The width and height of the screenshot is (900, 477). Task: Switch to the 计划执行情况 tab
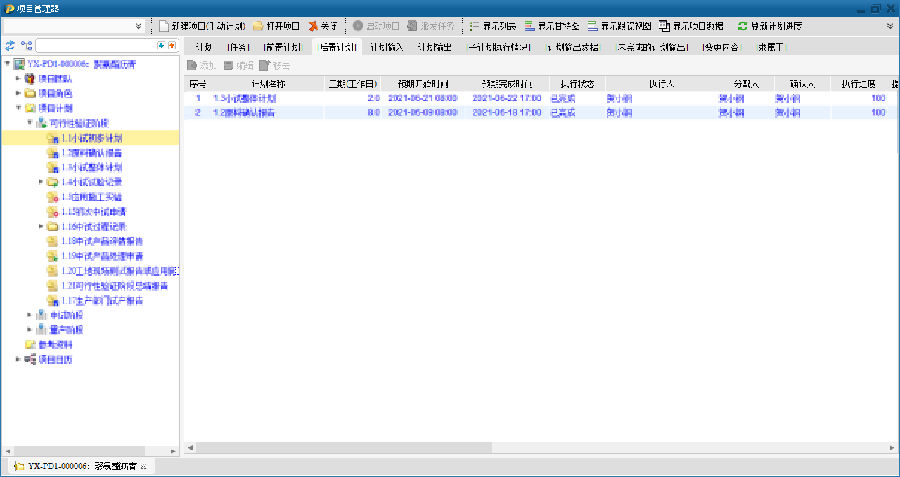pyautogui.click(x=499, y=48)
